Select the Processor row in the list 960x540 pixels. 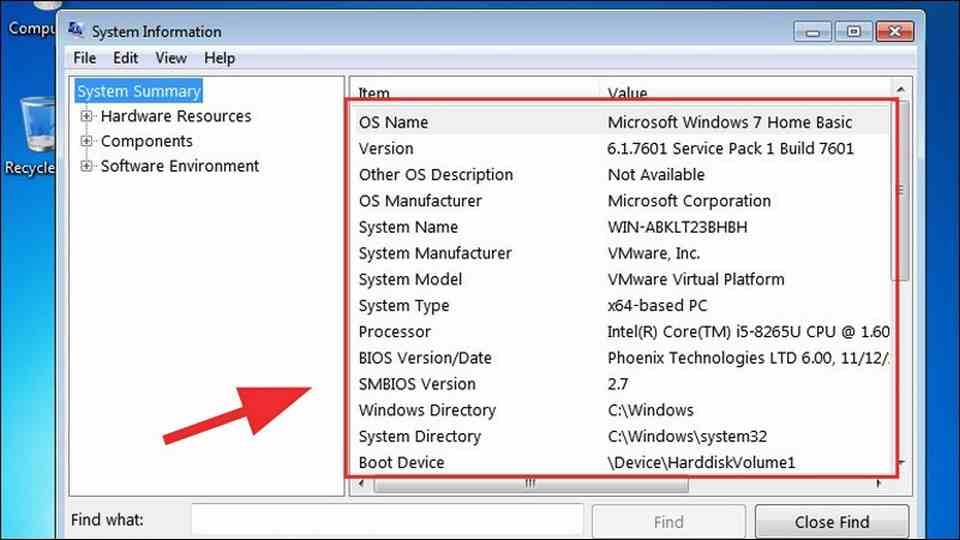coord(621,332)
